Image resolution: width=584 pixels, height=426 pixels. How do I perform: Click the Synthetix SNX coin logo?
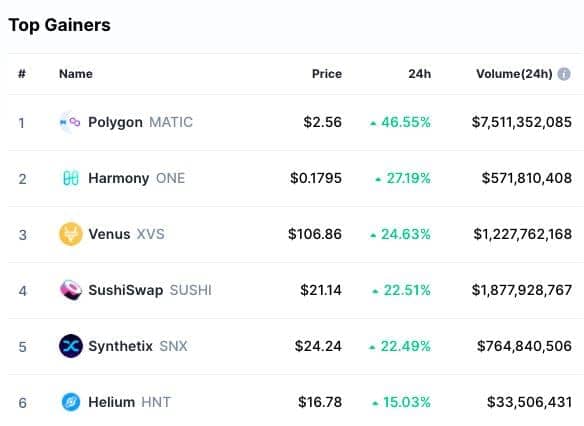pyautogui.click(x=70, y=346)
